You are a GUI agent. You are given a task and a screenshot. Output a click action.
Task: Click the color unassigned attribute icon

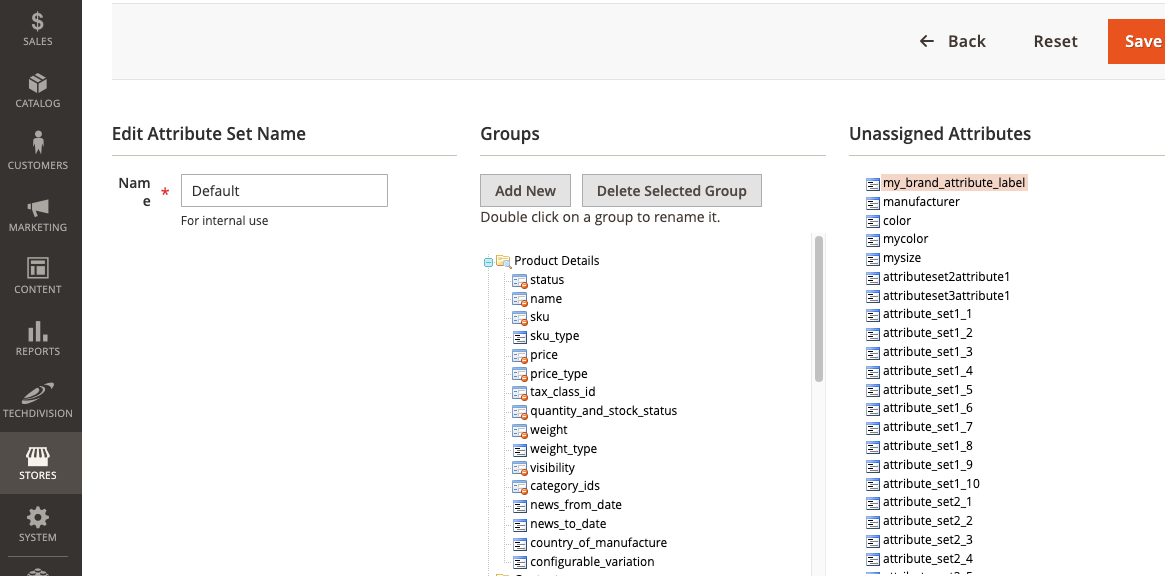[x=873, y=221]
